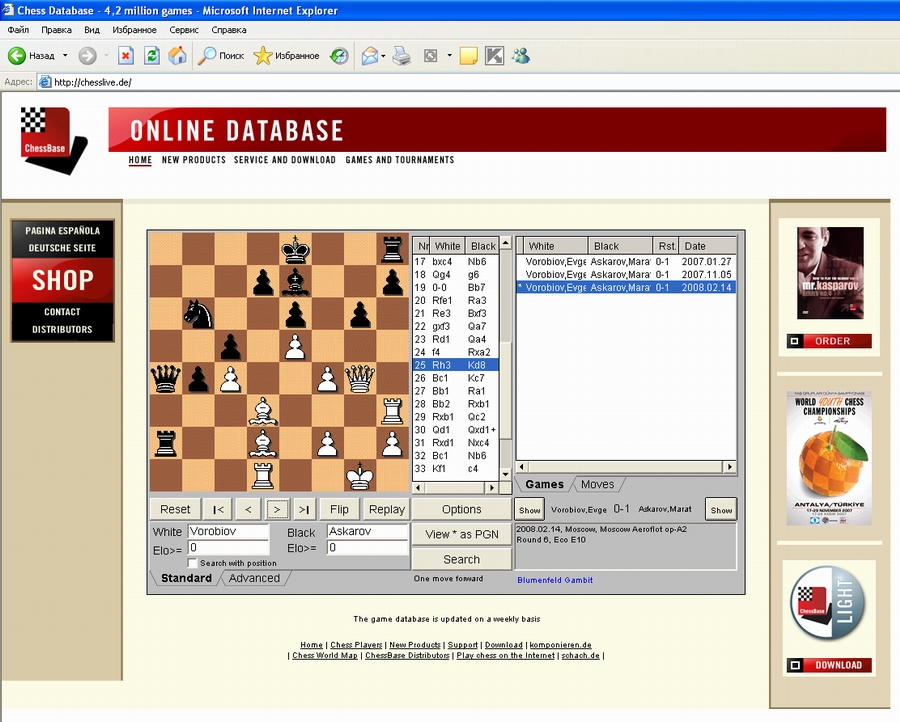Jump to the last move button

pos(305,509)
